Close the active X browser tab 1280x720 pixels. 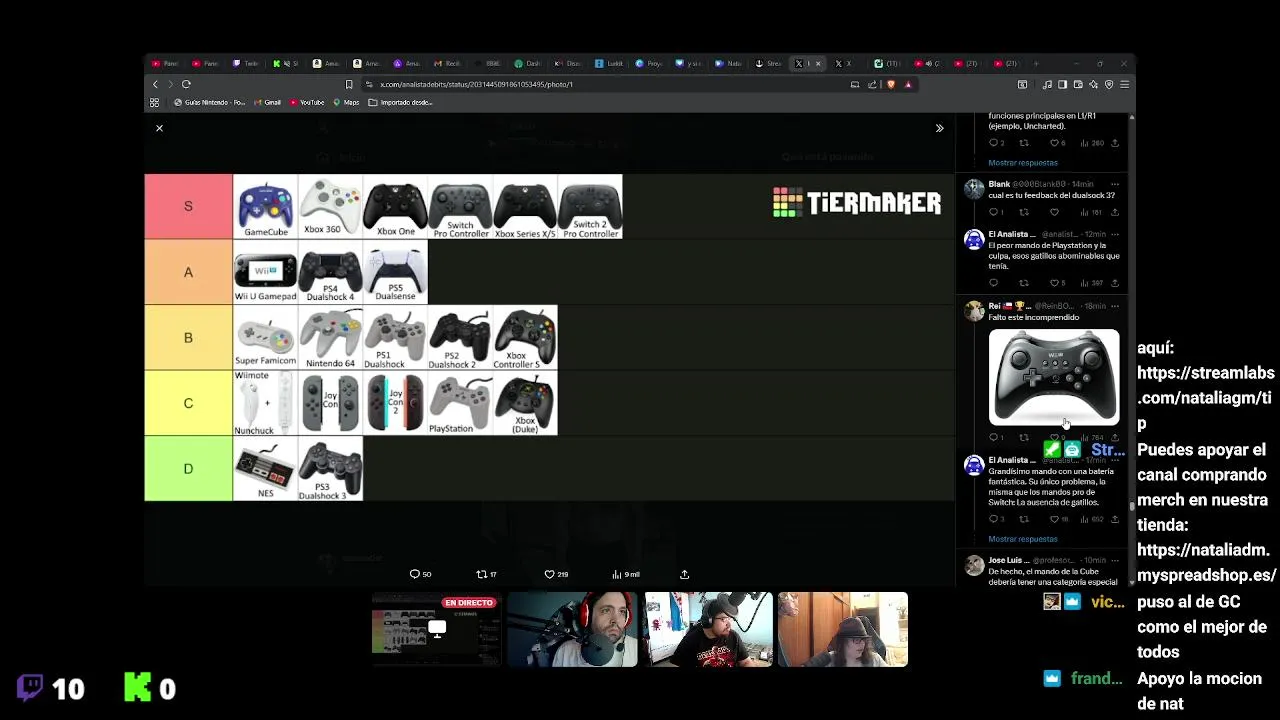pyautogui.click(x=818, y=63)
